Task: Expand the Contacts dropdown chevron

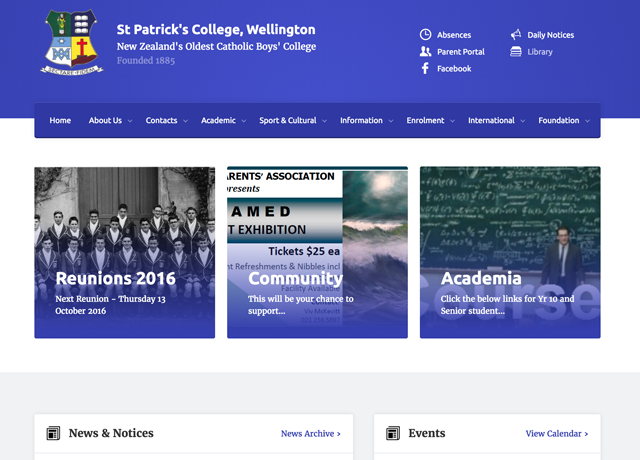Action: [185, 121]
